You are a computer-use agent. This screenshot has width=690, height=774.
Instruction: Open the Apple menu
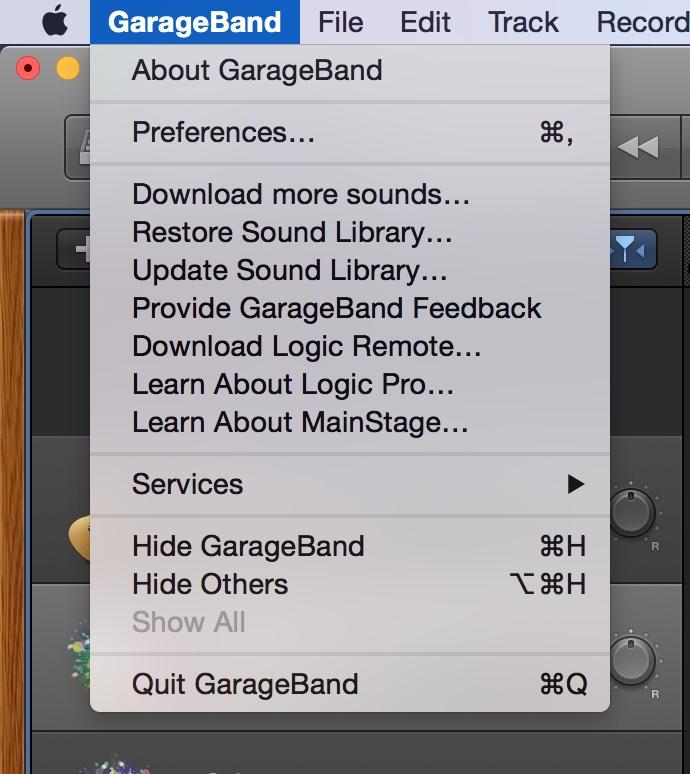point(55,21)
